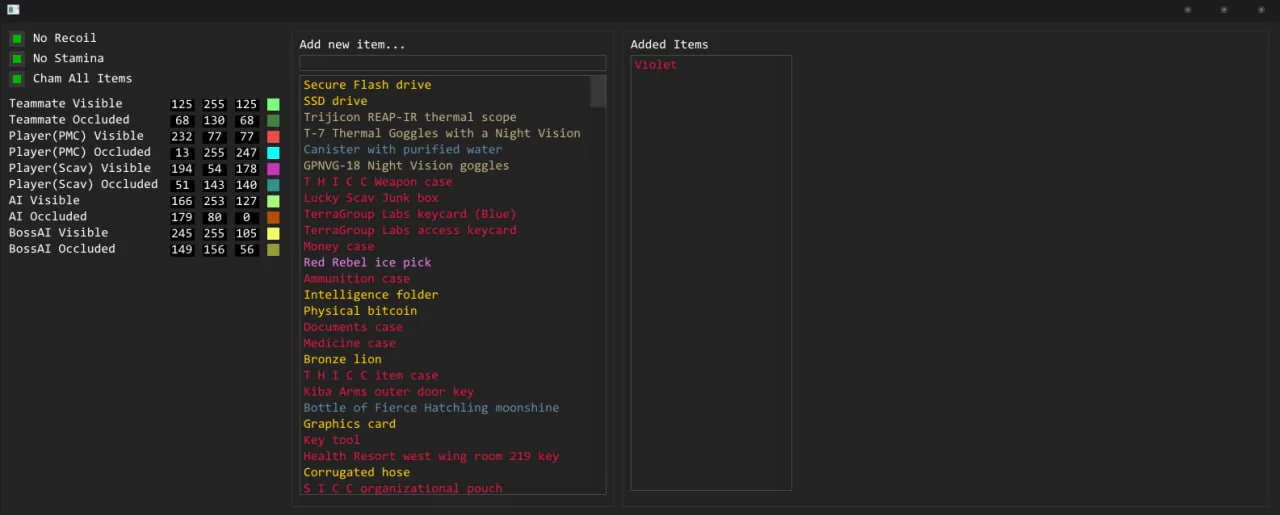Open the Player(PMC) Occluded cyan swatch
1280x515 pixels.
[273, 153]
